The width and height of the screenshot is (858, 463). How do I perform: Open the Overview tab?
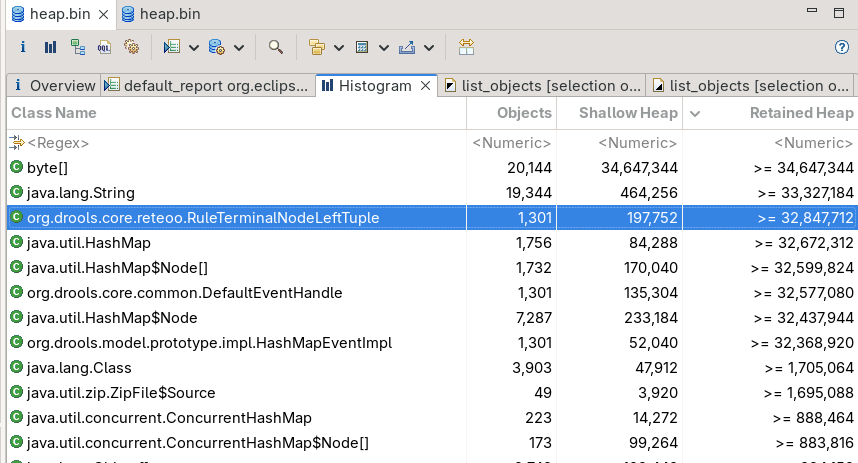pos(54,86)
